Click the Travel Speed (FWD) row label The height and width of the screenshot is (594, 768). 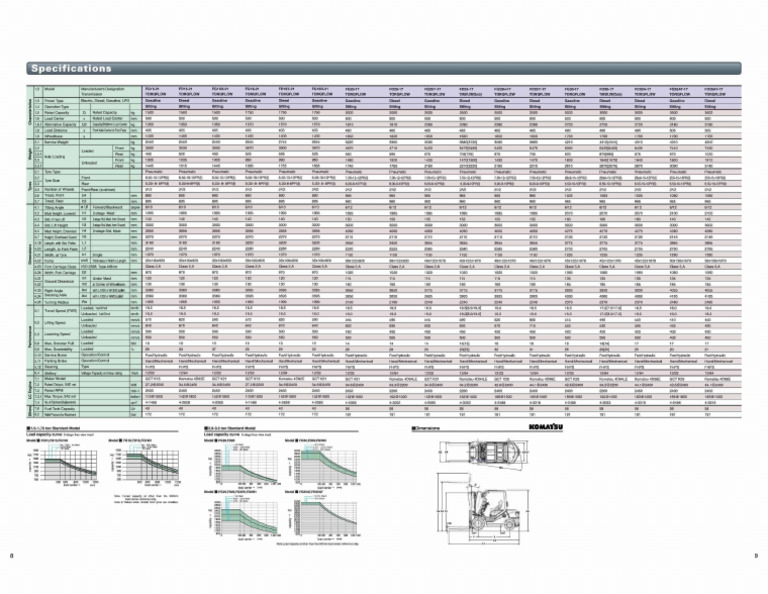(x=59, y=311)
